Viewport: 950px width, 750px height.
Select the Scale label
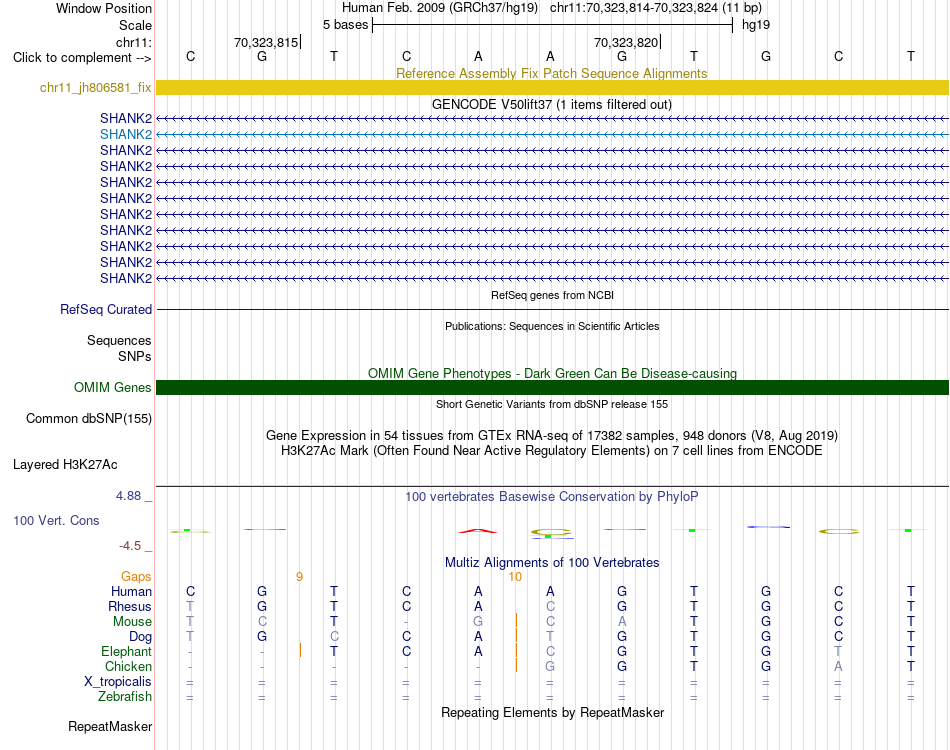(x=135, y=25)
